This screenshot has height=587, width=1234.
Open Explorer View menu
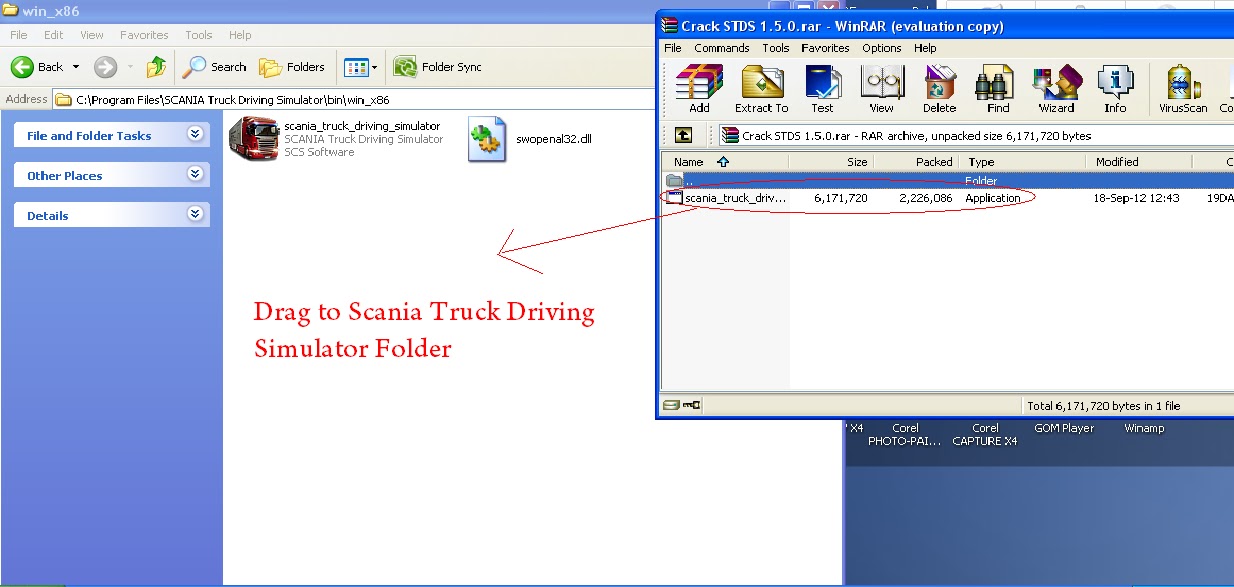pos(92,34)
